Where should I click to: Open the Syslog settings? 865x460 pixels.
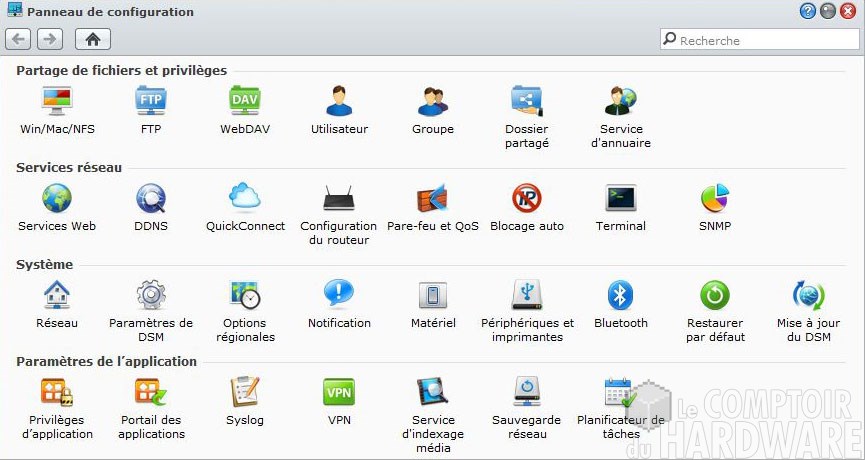245,392
